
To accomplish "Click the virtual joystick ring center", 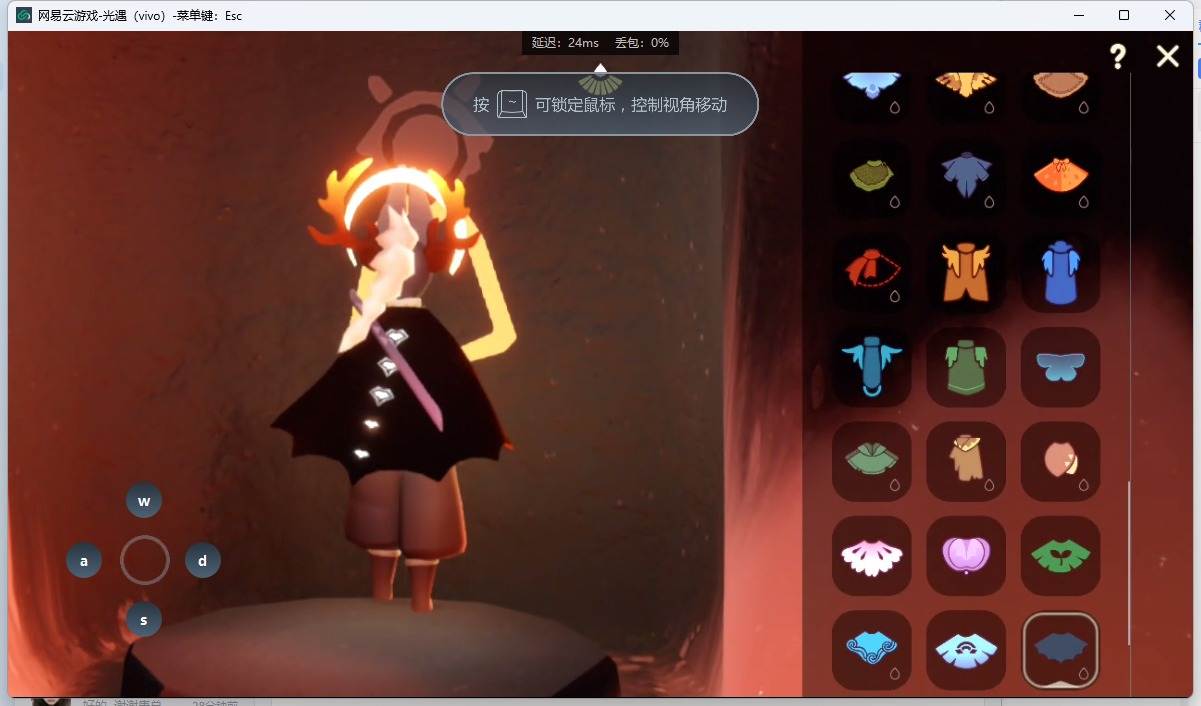I will click(145, 560).
